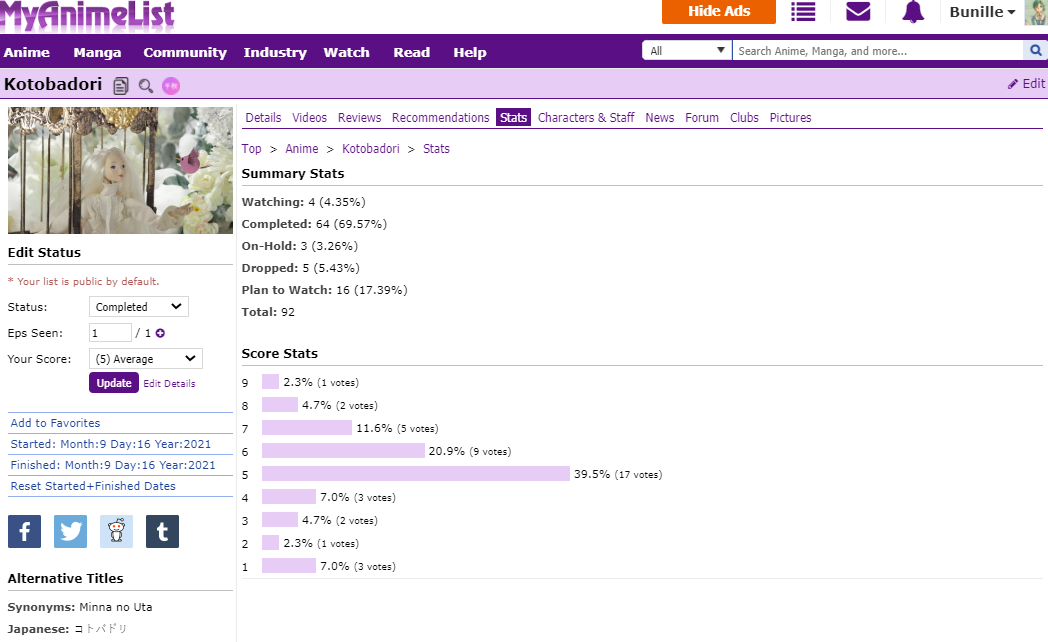Click Add to Favorites

point(55,423)
